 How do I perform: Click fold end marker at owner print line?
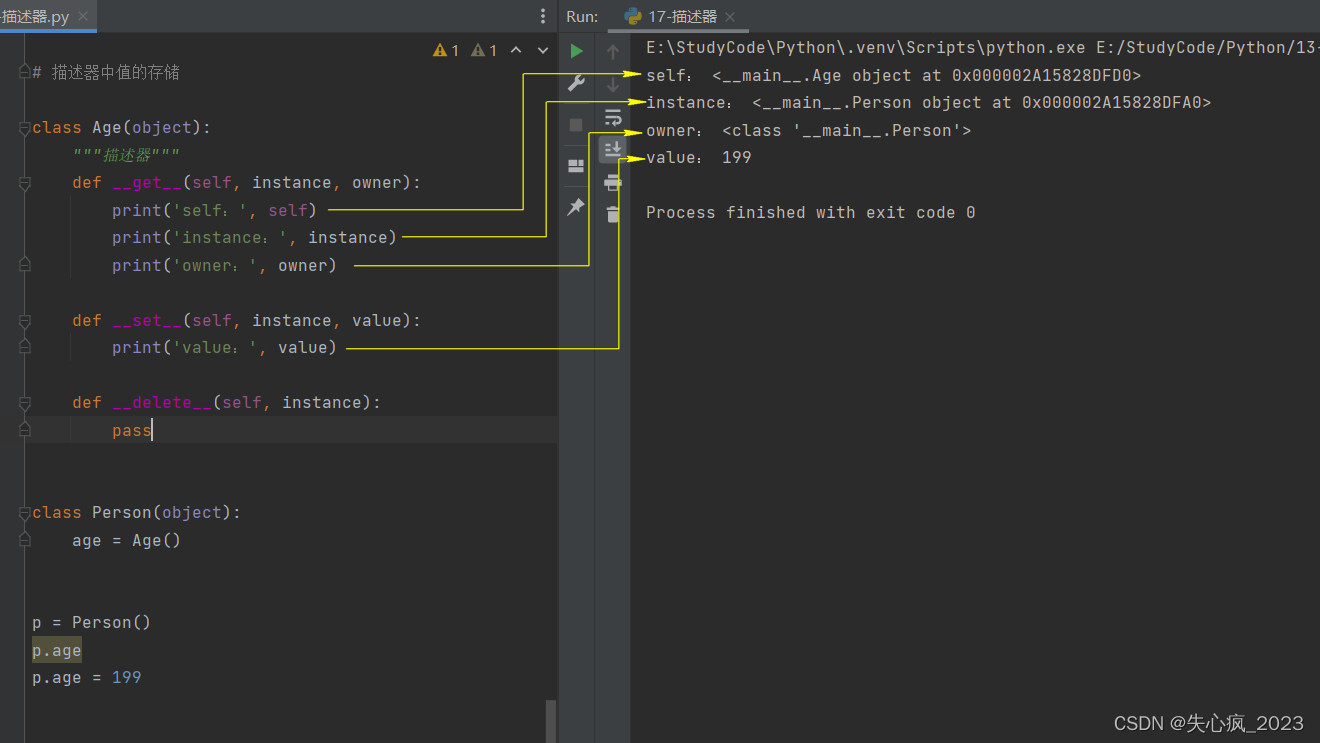pyautogui.click(x=25, y=265)
